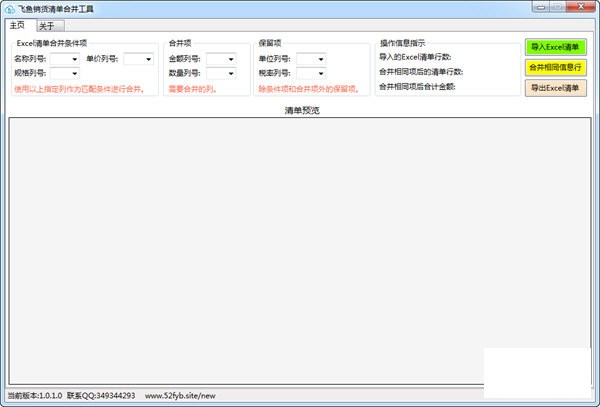Viewport: 600px width, 407px height.
Task: Open the 关于 tab
Action: (x=47, y=26)
